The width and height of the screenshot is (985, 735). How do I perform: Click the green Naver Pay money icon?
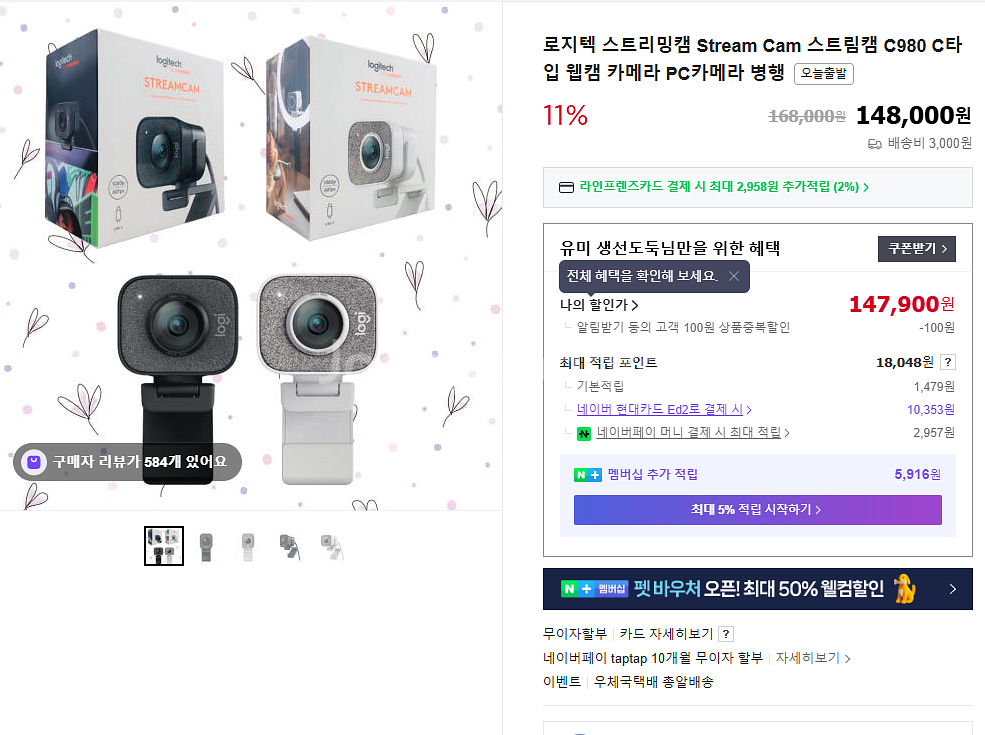coord(584,433)
